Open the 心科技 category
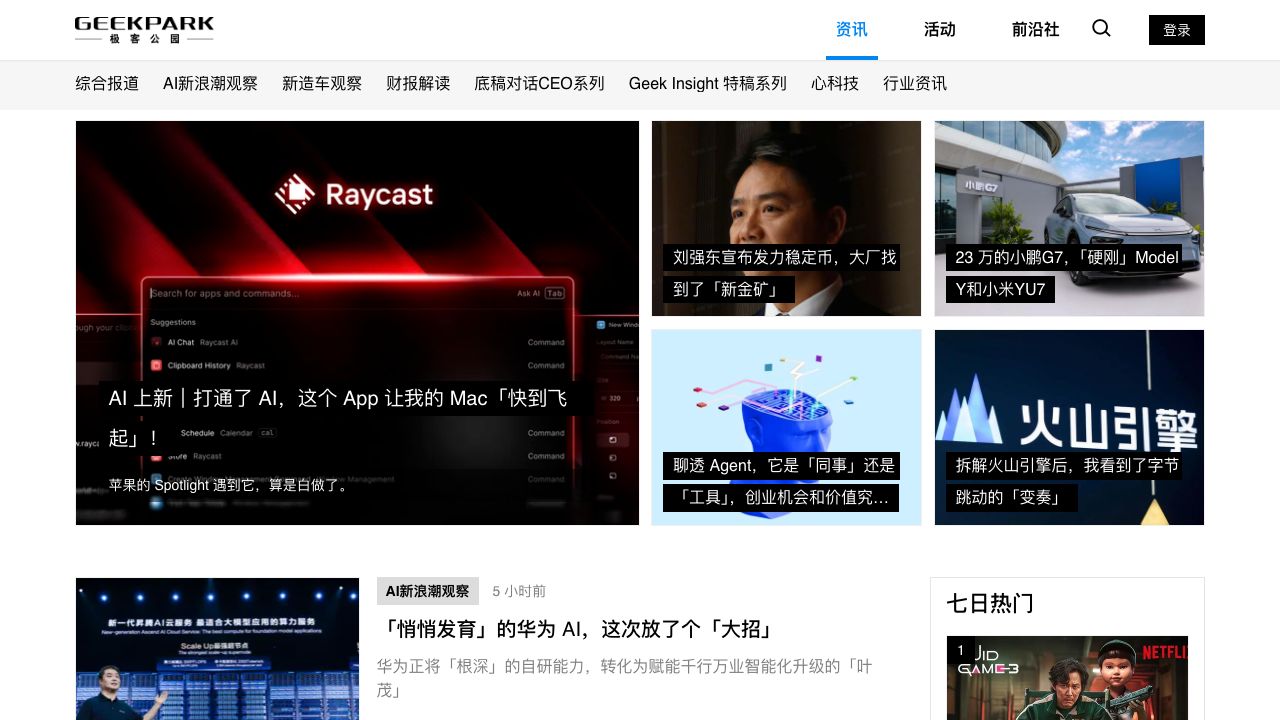 click(x=835, y=84)
